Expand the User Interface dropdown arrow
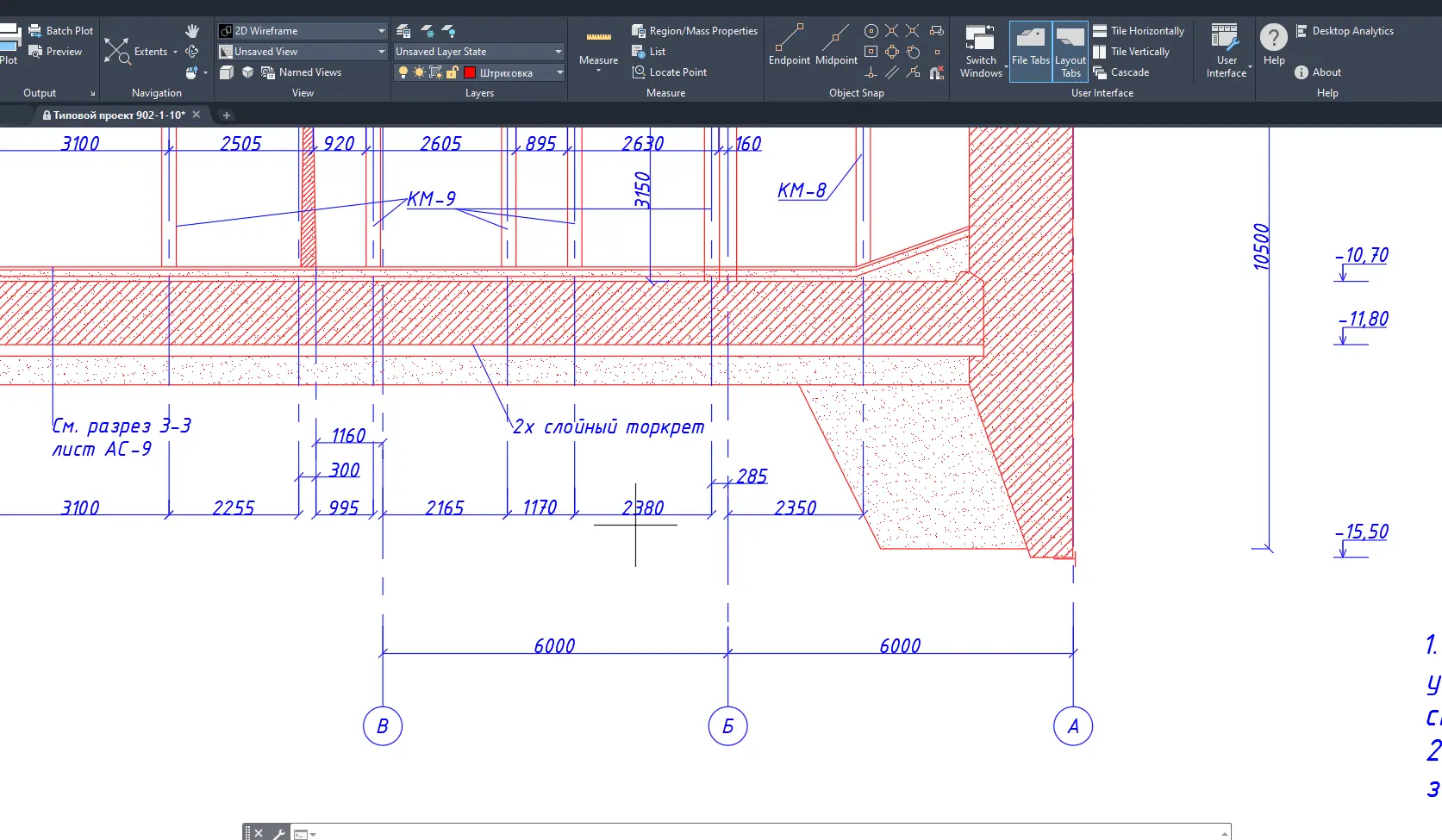1442x840 pixels. click(1250, 66)
